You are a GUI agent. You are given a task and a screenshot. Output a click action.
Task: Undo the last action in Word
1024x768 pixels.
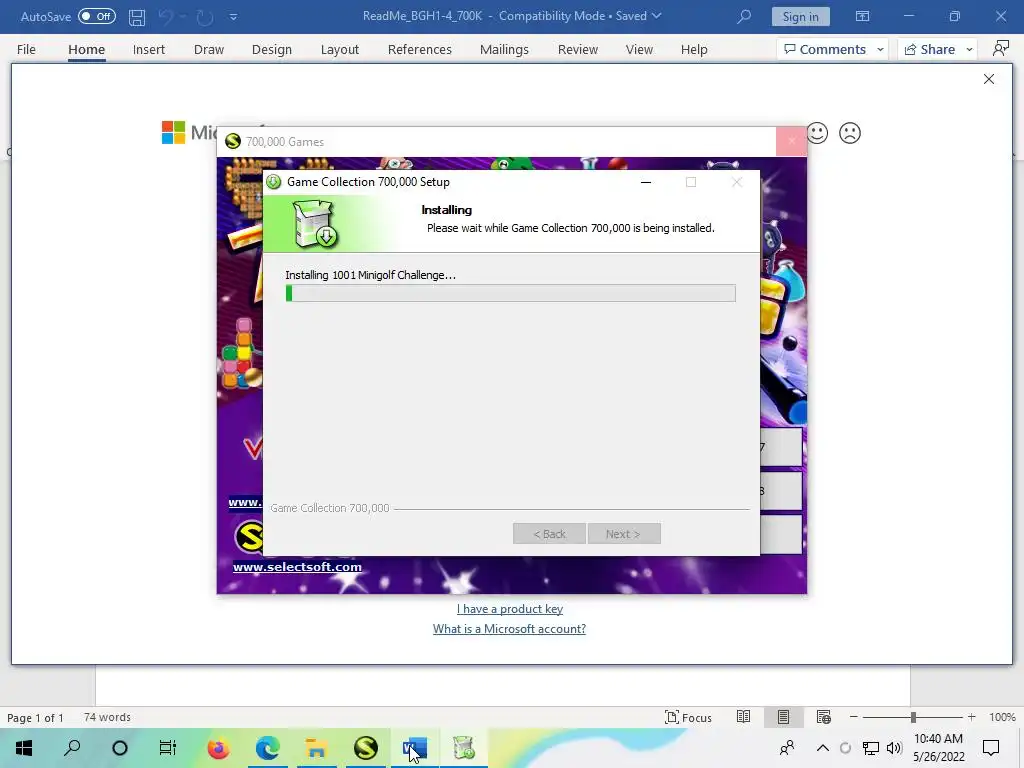tap(166, 17)
